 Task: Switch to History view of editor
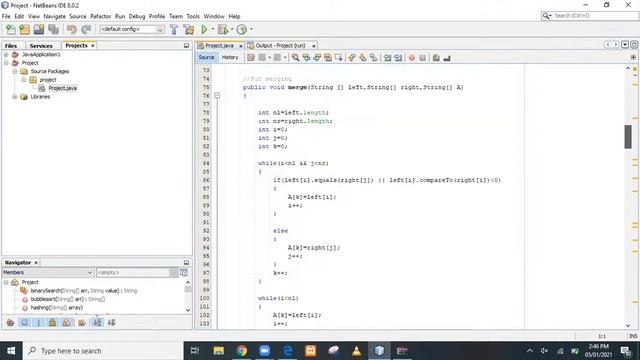tap(230, 58)
